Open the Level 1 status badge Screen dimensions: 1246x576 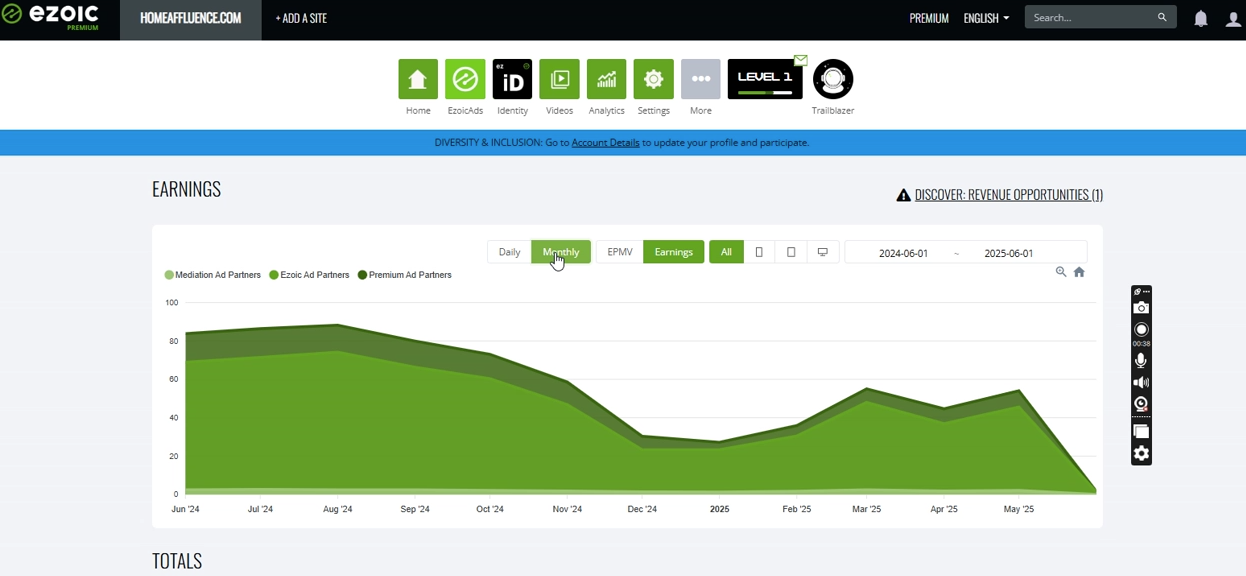point(765,79)
